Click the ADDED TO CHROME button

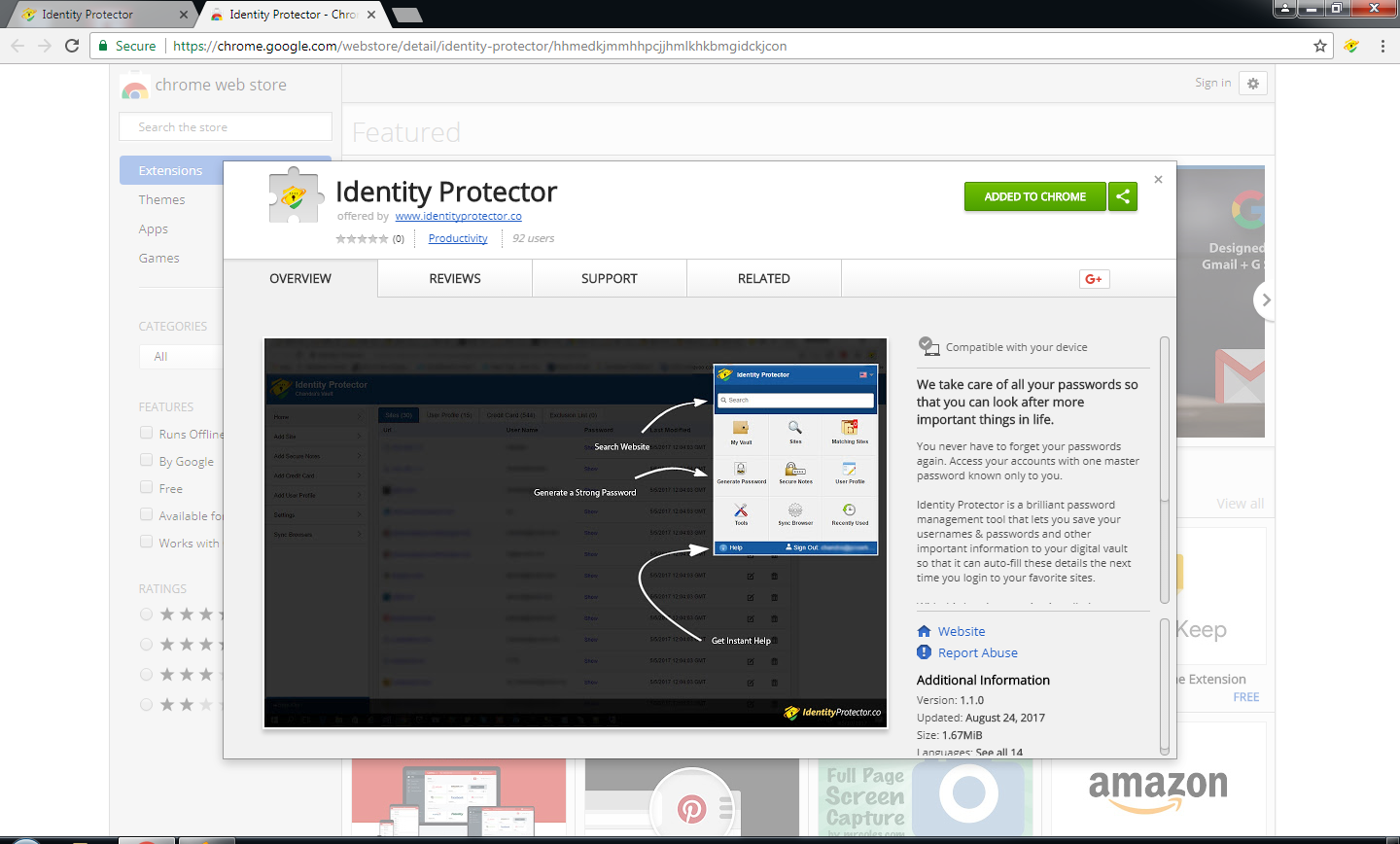(x=1035, y=196)
